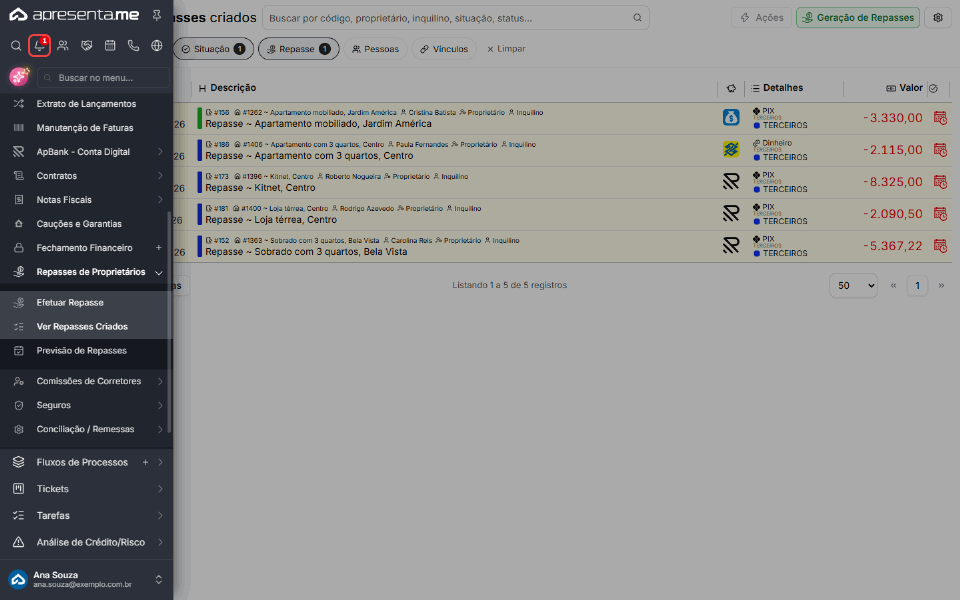The width and height of the screenshot is (960, 600).
Task: Click the scheduled calendar icon for -2.115,00
Action: [940, 149]
